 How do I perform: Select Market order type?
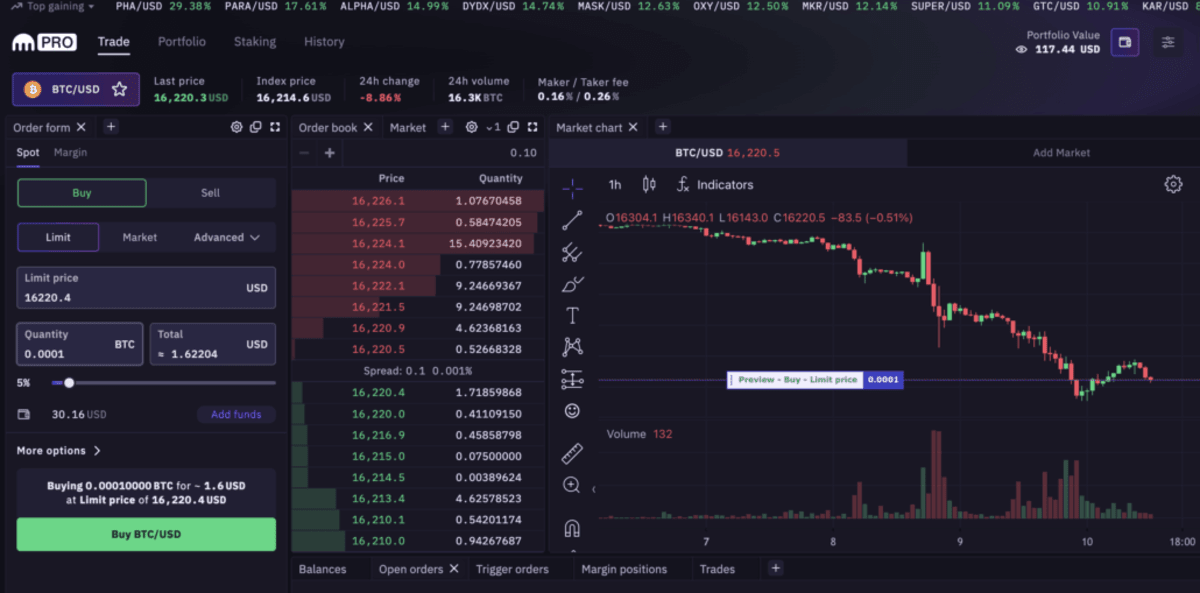click(x=139, y=237)
